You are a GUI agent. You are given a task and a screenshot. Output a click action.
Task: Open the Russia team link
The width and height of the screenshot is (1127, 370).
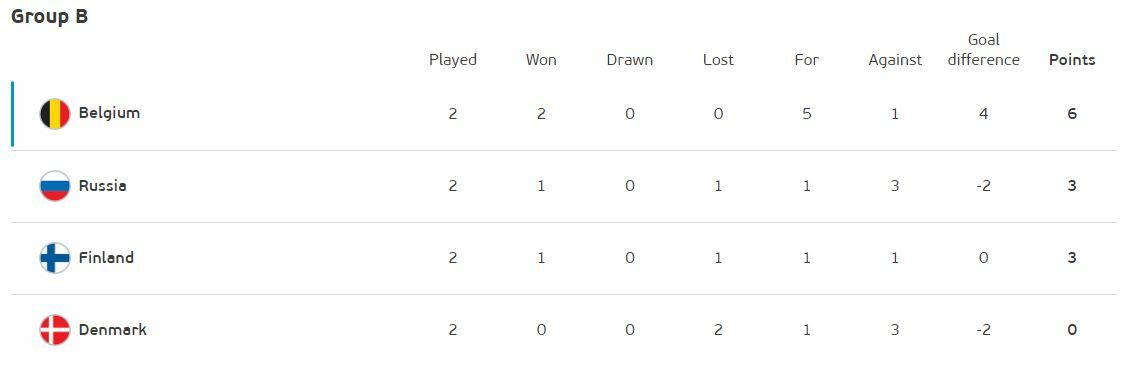point(103,185)
